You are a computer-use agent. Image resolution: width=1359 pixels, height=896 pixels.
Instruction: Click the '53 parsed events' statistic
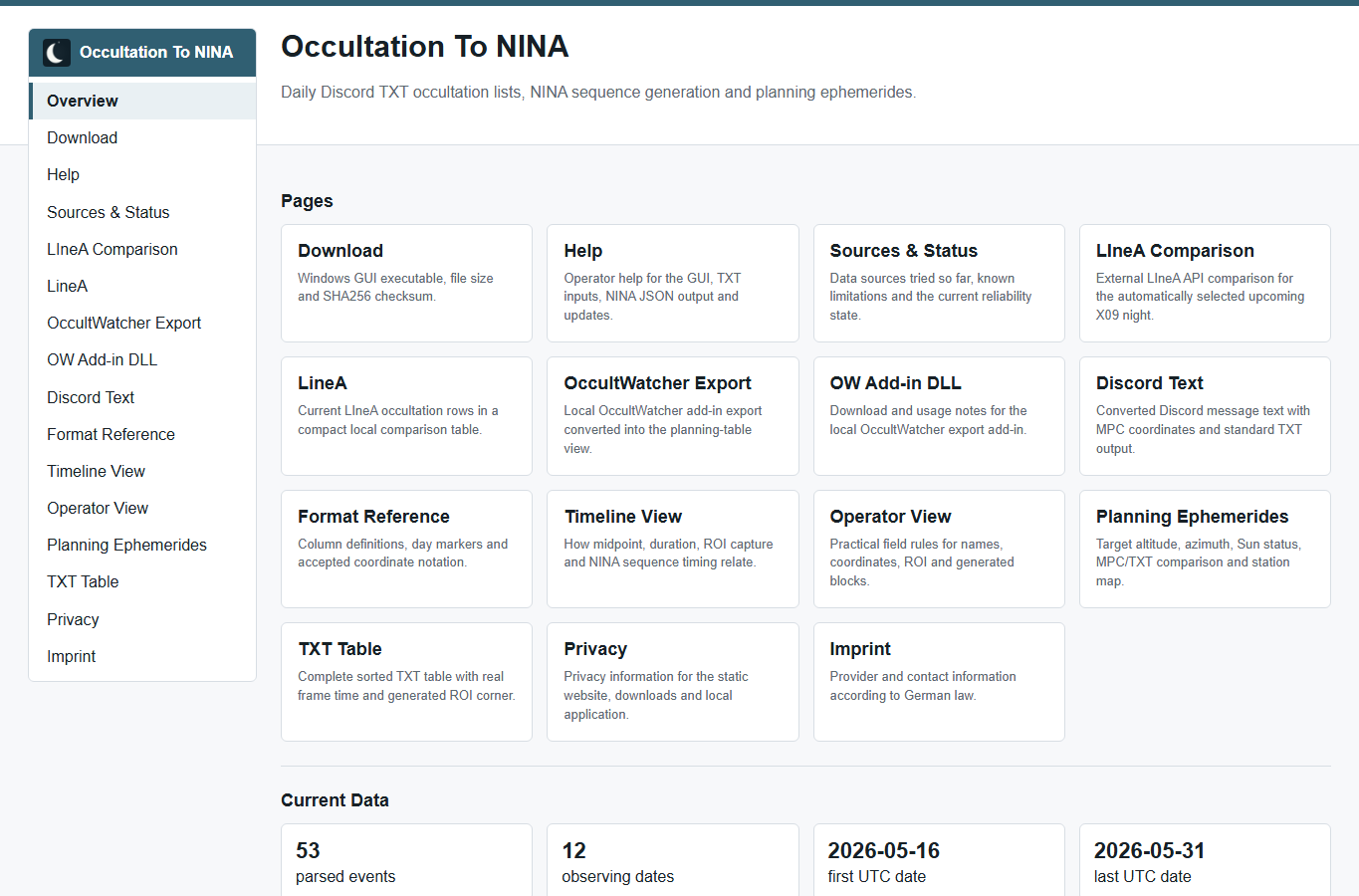tap(406, 861)
